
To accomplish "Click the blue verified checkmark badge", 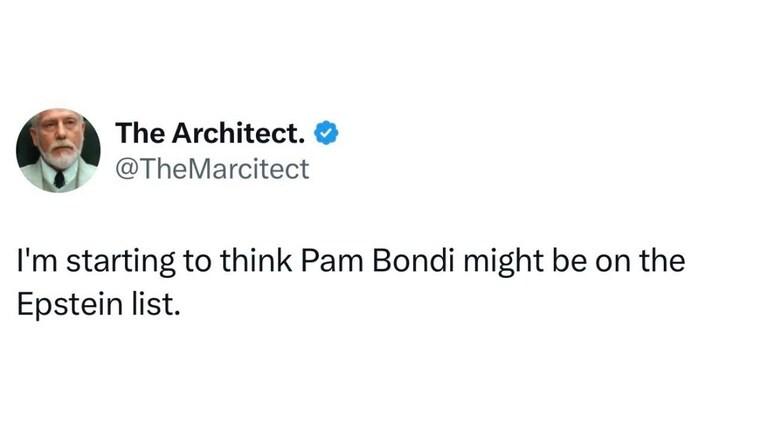I will coord(327,132).
